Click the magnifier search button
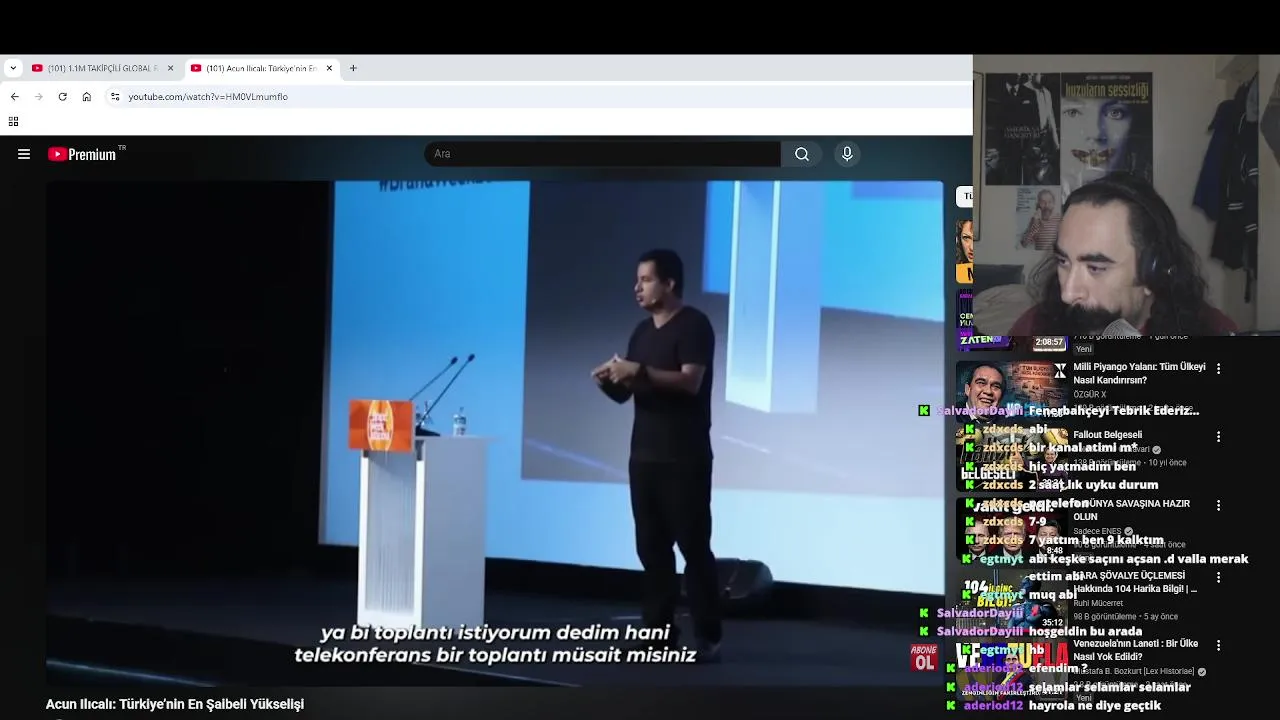Screen dimensions: 1280x720 (802, 154)
